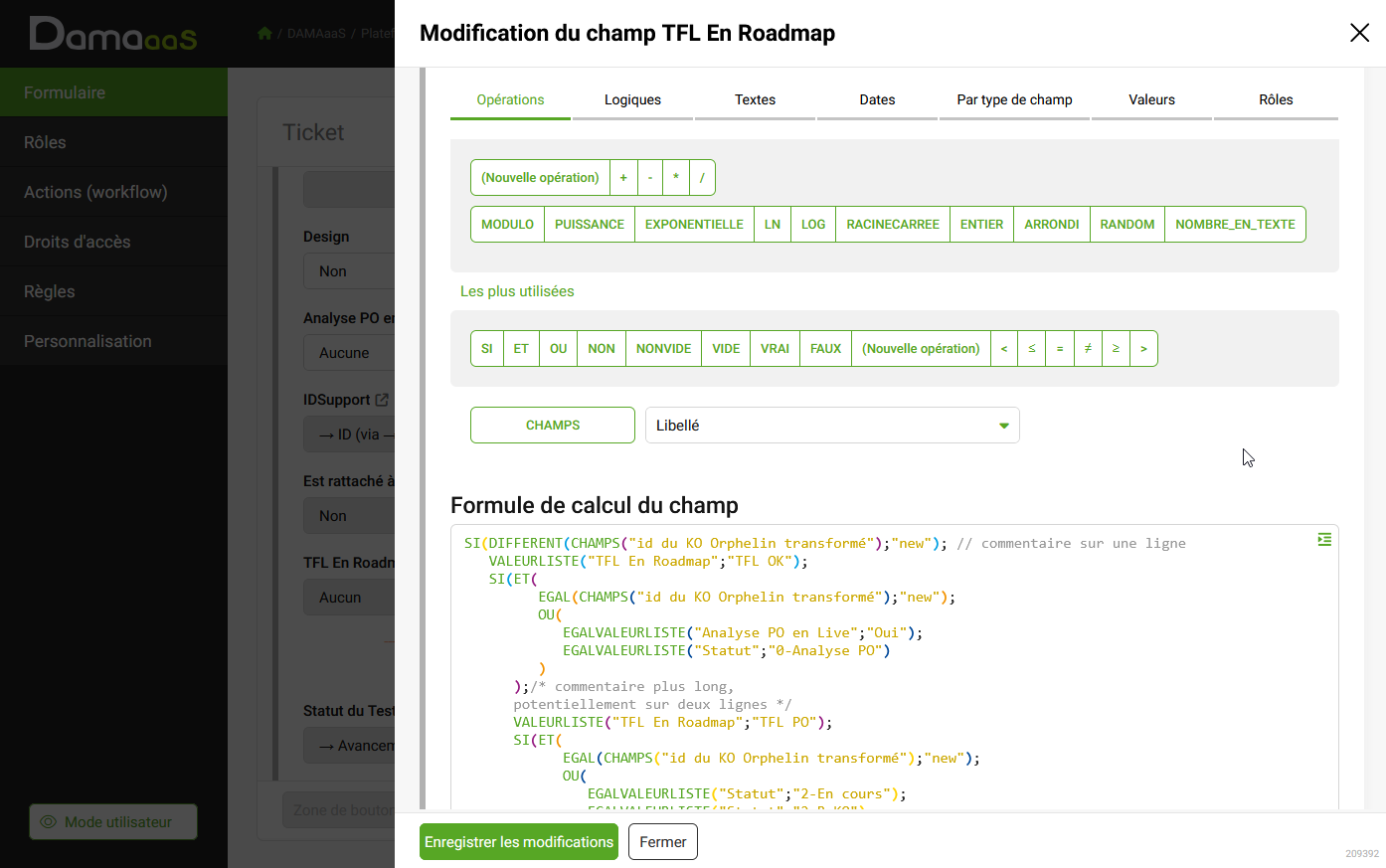Image resolution: width=1386 pixels, height=868 pixels.
Task: Close the modification dialog with X
Action: coord(1359,33)
